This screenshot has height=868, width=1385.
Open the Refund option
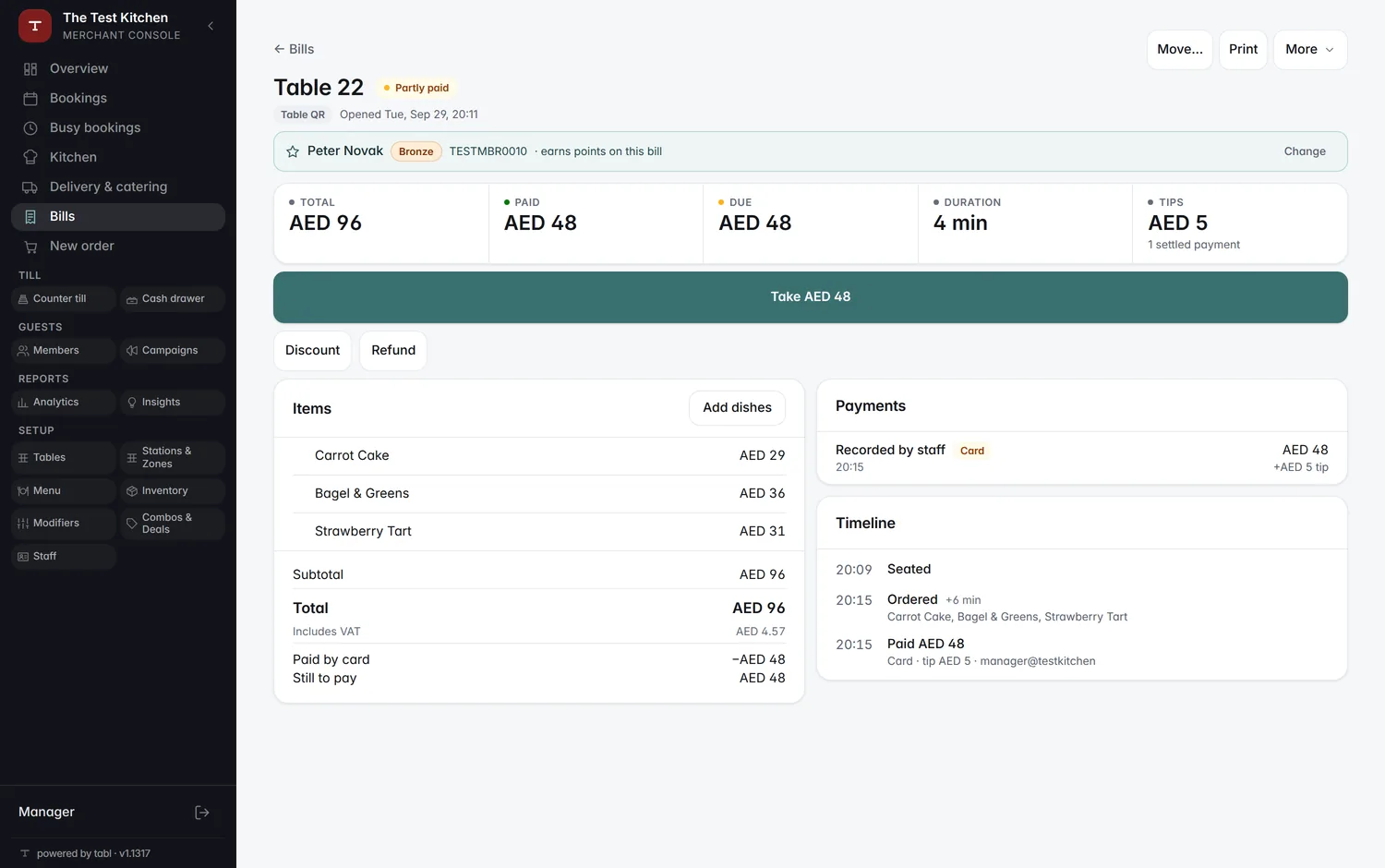pos(393,351)
